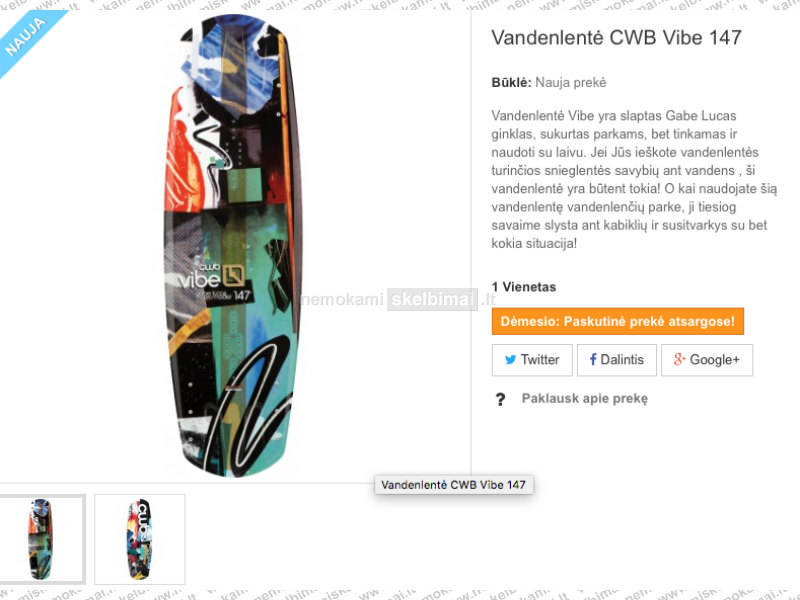Click the Vandenlentė CWB Vibe 147 tooltip
Viewport: 800px width, 600px height.
click(x=454, y=485)
